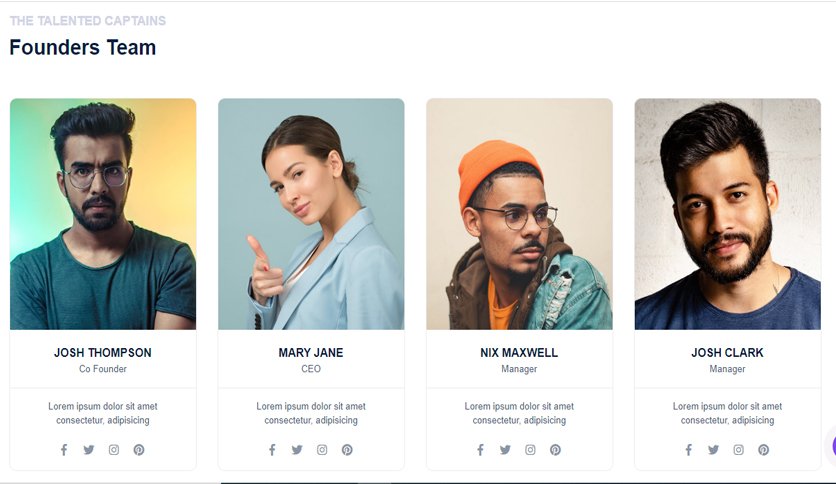Select Mary Jane's profile photo
836x484 pixels.
pyautogui.click(x=311, y=214)
